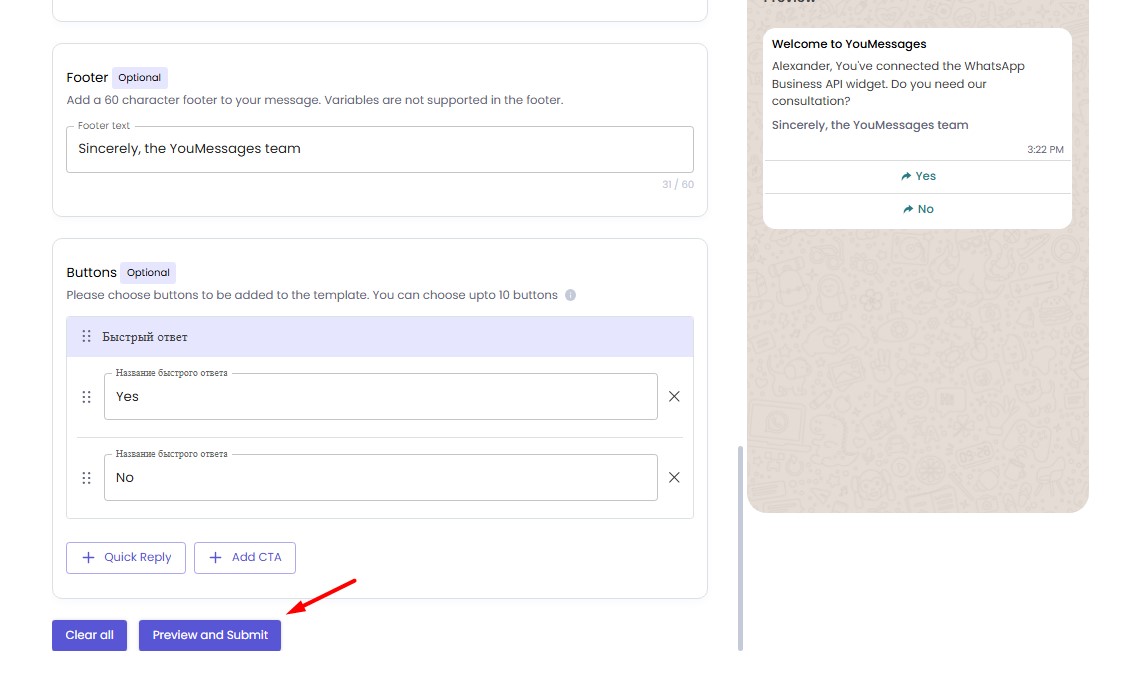The image size is (1123, 683).
Task: Focus the Footer text input field
Action: (x=380, y=149)
